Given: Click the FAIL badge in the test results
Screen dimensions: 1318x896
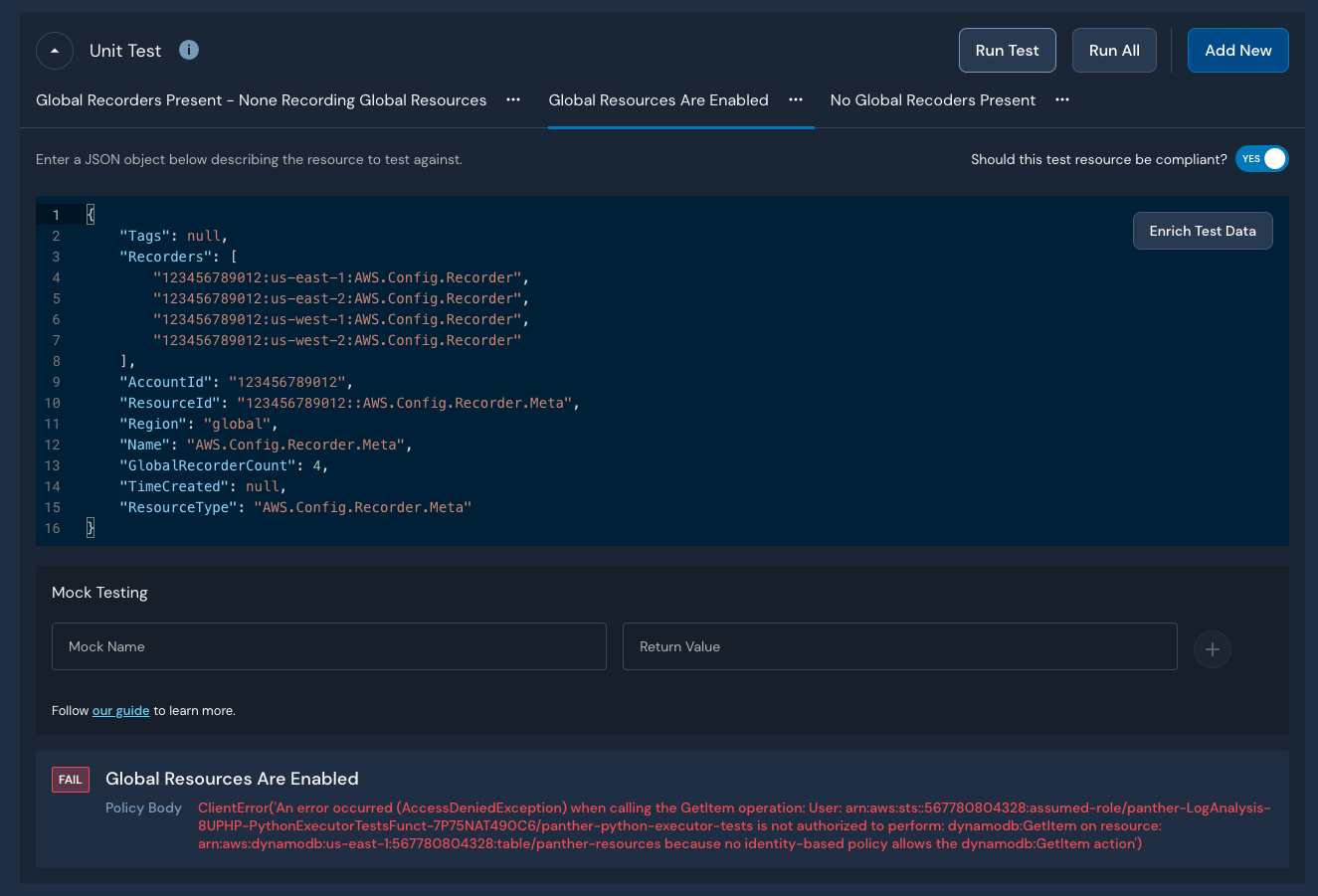Looking at the screenshot, I should point(70,780).
